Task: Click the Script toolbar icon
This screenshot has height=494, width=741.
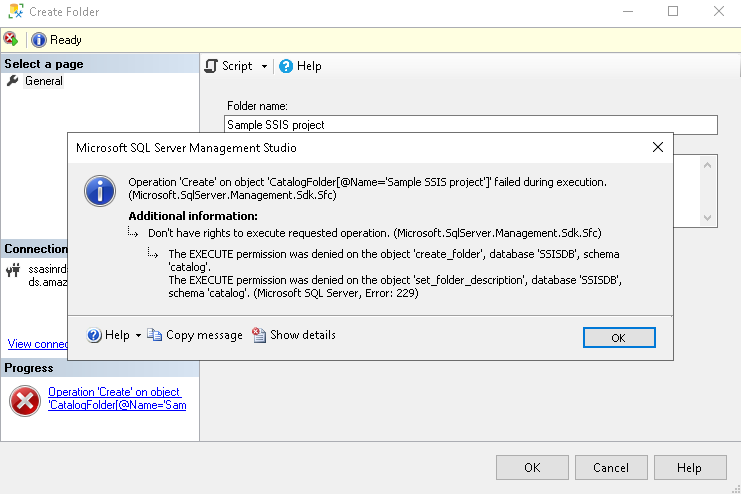Action: coord(211,66)
